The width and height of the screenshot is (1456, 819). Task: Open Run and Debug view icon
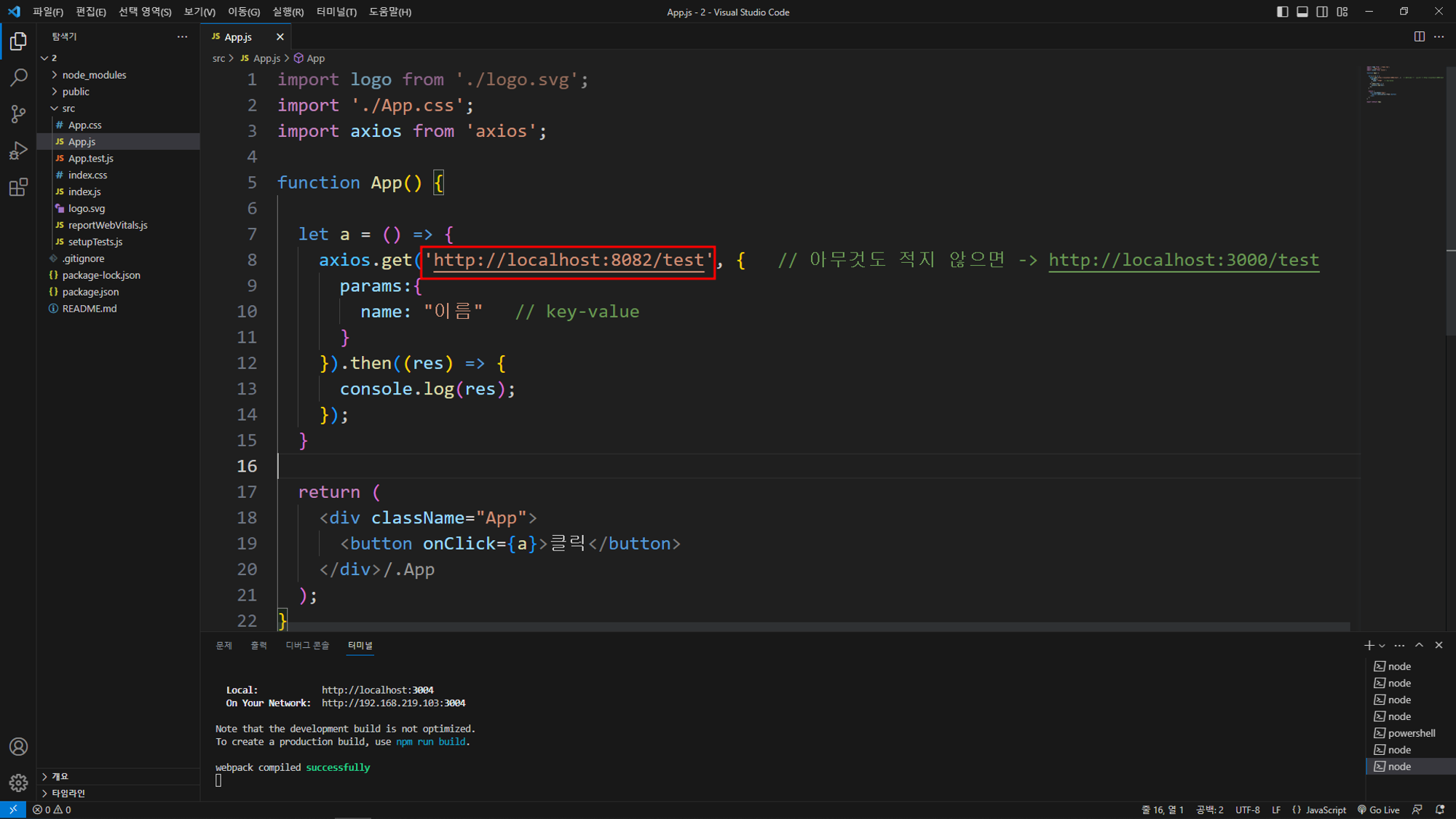pyautogui.click(x=18, y=151)
